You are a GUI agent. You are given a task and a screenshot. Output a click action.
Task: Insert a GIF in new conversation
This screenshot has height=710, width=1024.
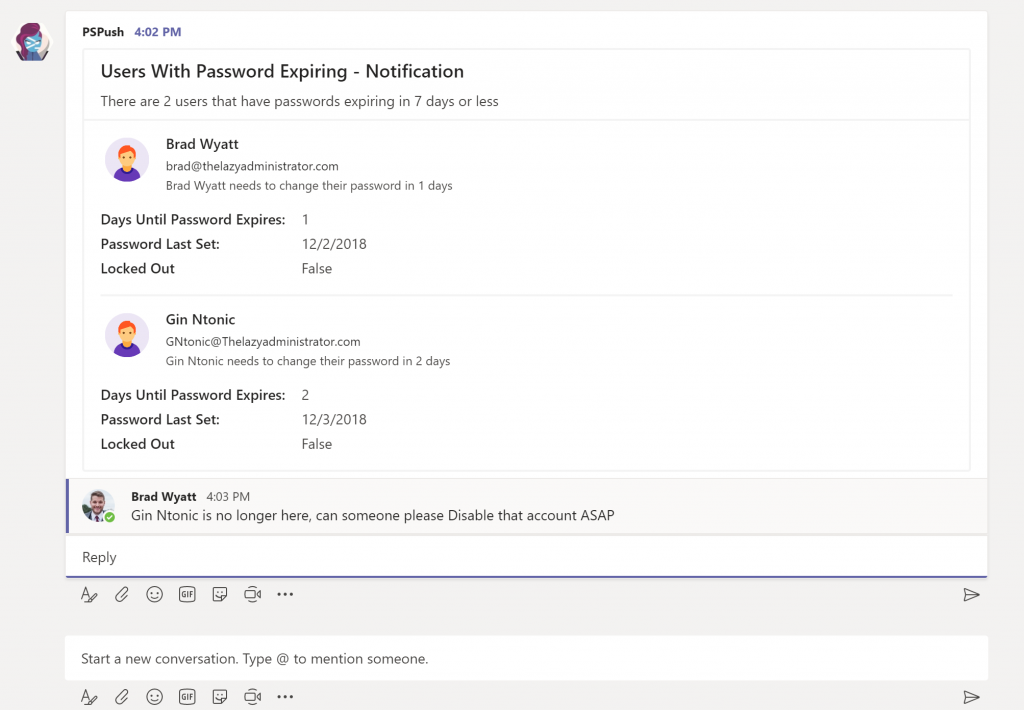click(187, 697)
